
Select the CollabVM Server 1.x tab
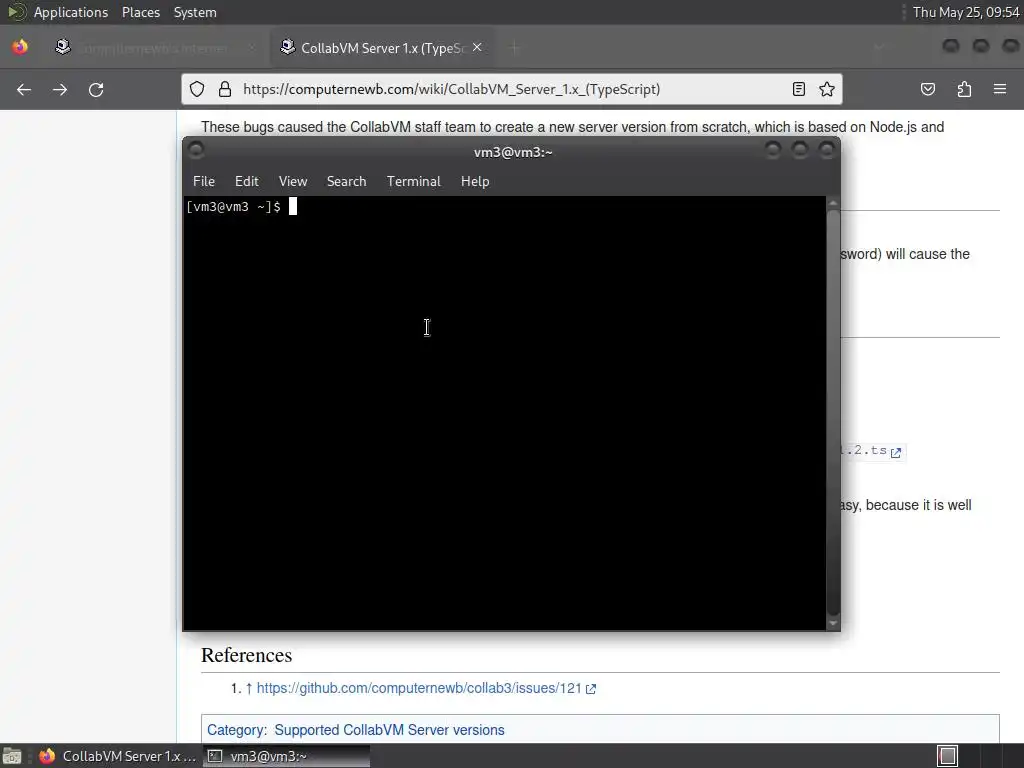tap(382, 47)
